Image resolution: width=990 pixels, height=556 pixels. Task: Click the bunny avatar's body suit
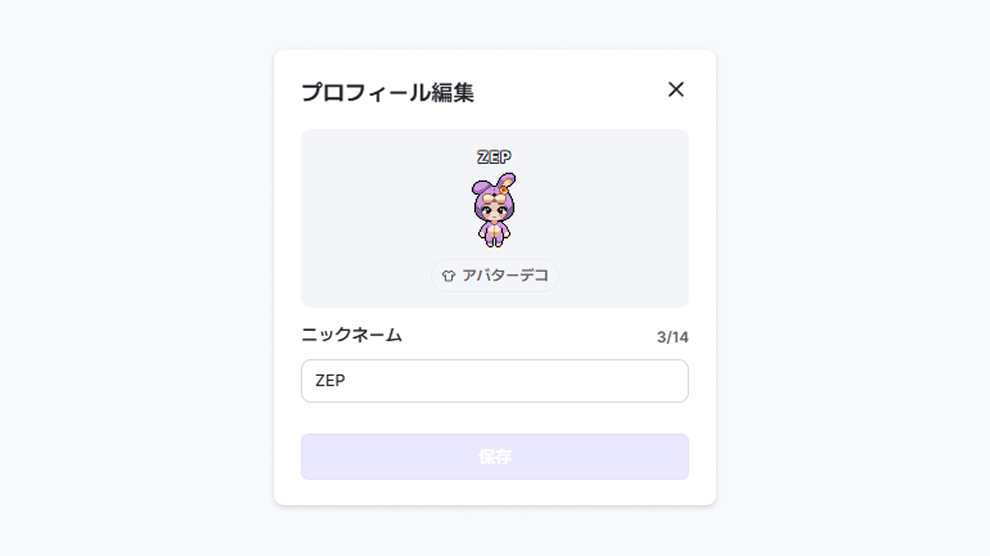494,228
